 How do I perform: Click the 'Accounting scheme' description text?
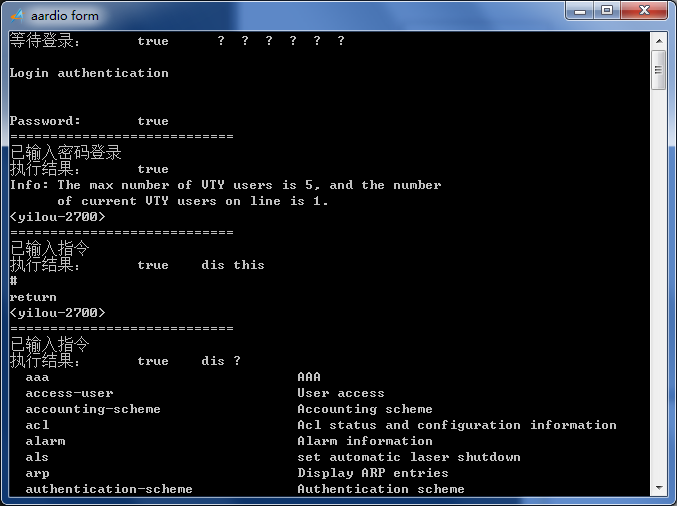point(365,409)
